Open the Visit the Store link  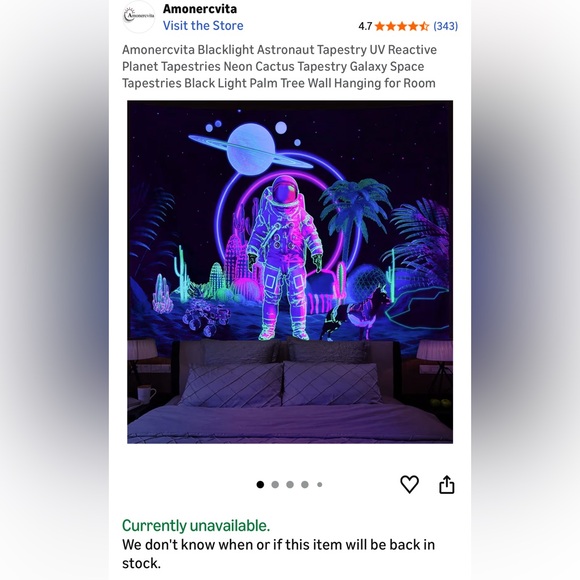click(203, 26)
